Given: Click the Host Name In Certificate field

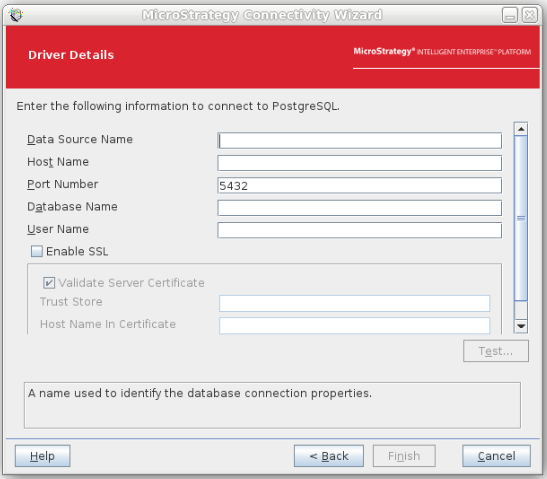Looking at the screenshot, I should [x=354, y=325].
